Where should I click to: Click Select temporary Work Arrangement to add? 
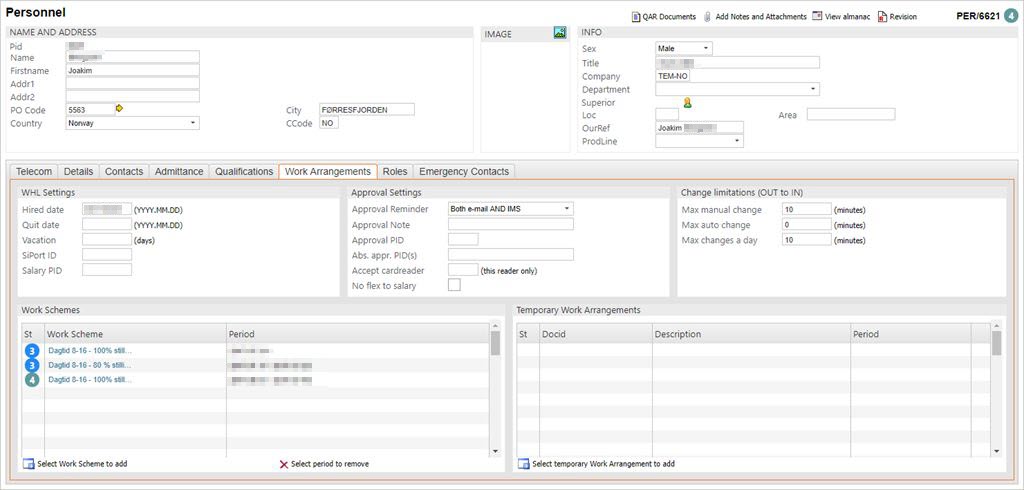point(523,464)
